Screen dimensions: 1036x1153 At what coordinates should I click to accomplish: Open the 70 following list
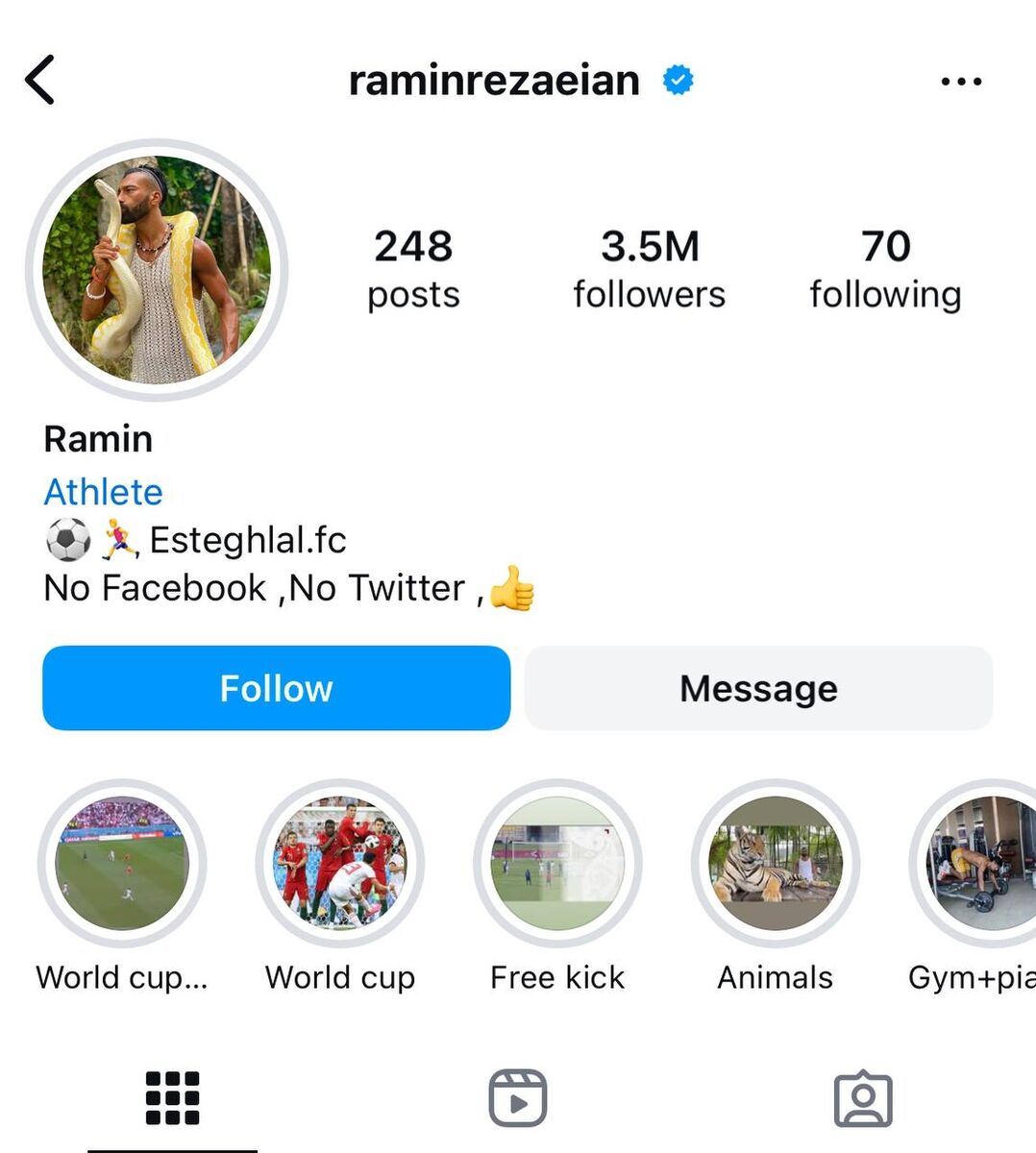point(885,269)
